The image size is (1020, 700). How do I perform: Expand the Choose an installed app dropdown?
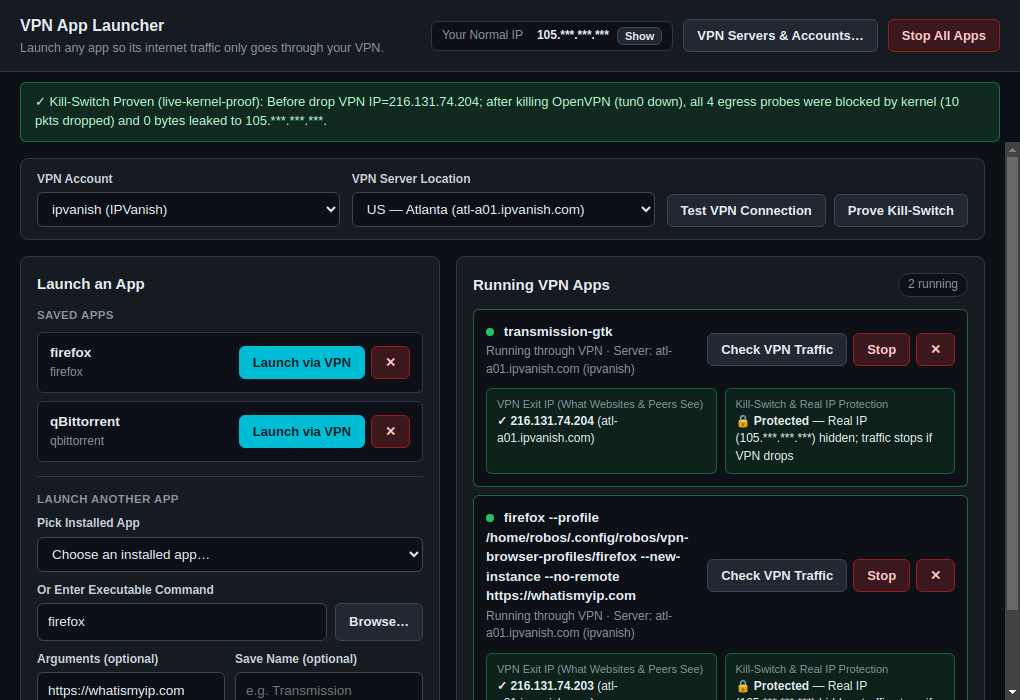230,554
